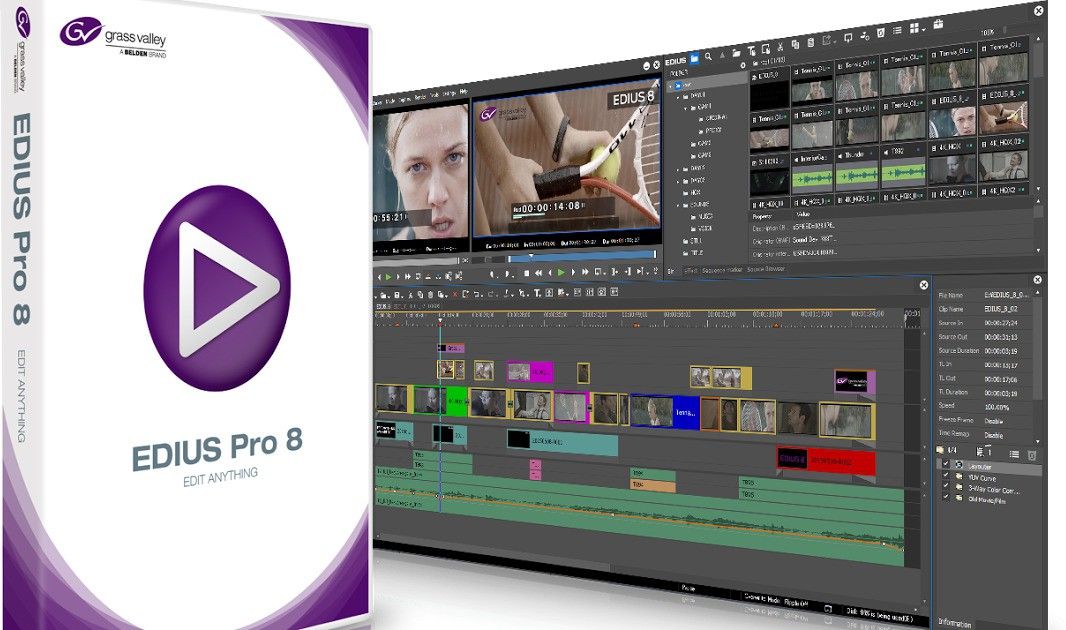Click the export clip icon in the bin

[828, 40]
